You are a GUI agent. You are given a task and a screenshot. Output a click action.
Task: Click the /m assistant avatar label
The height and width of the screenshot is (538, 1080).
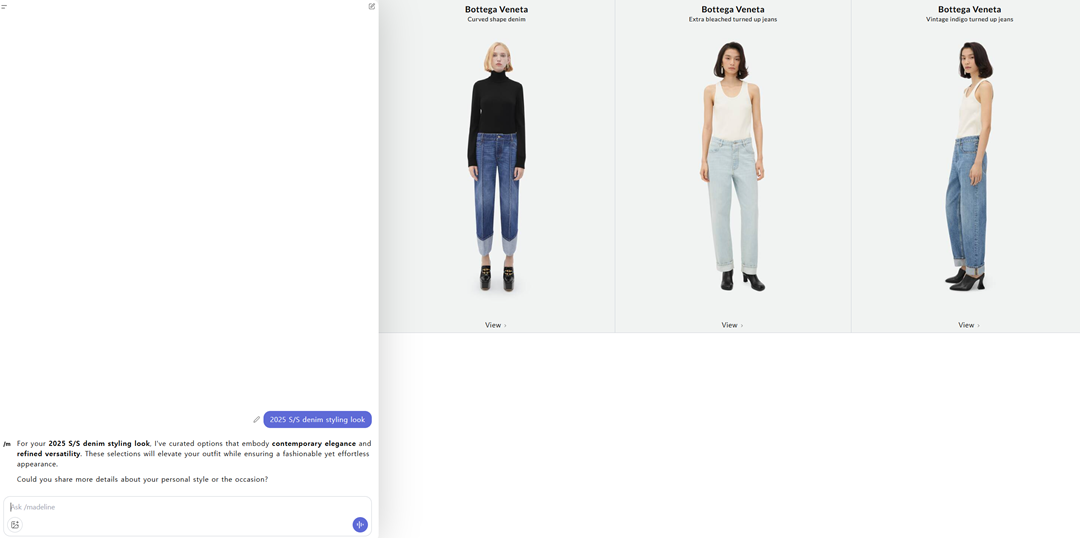(x=7, y=444)
